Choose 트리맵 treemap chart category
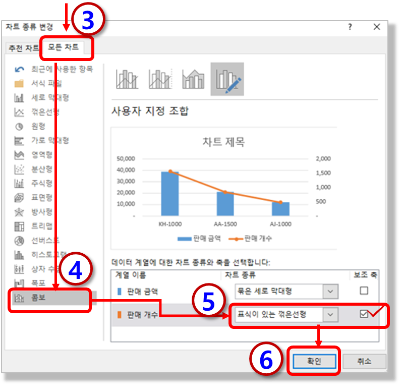This screenshot has width=400, height=385. 33,226
